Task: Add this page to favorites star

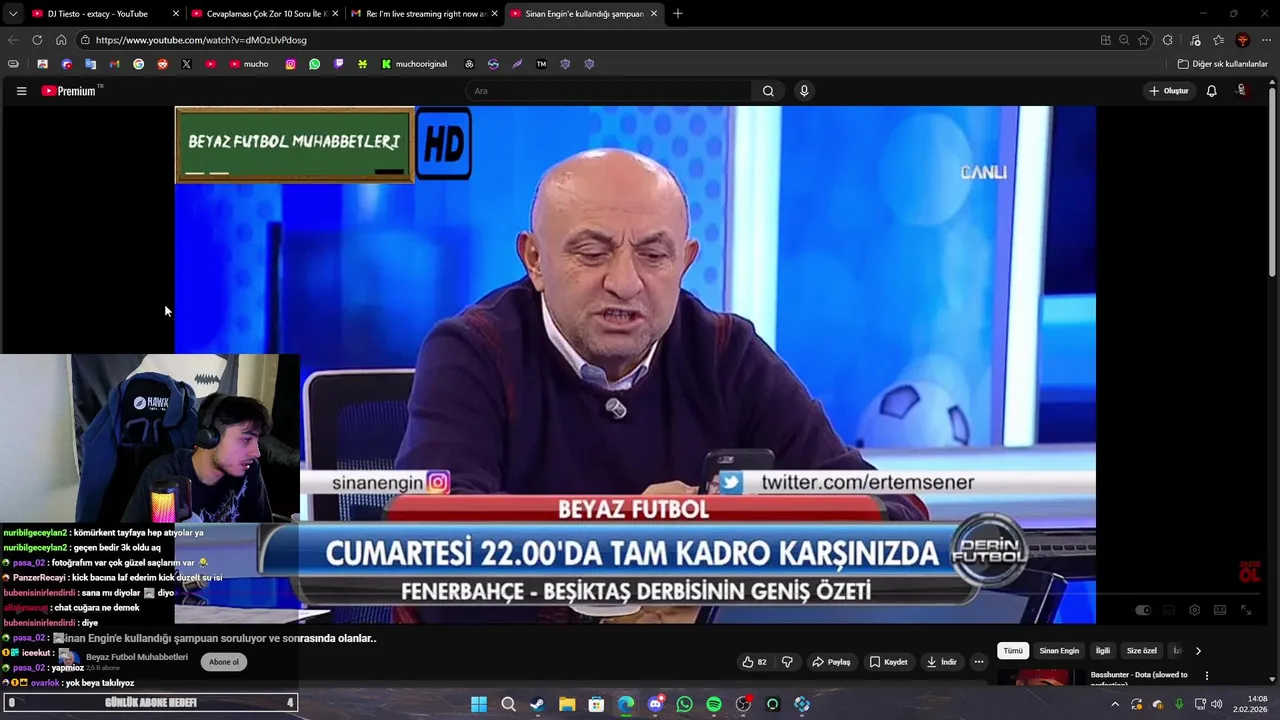Action: coord(1143,40)
